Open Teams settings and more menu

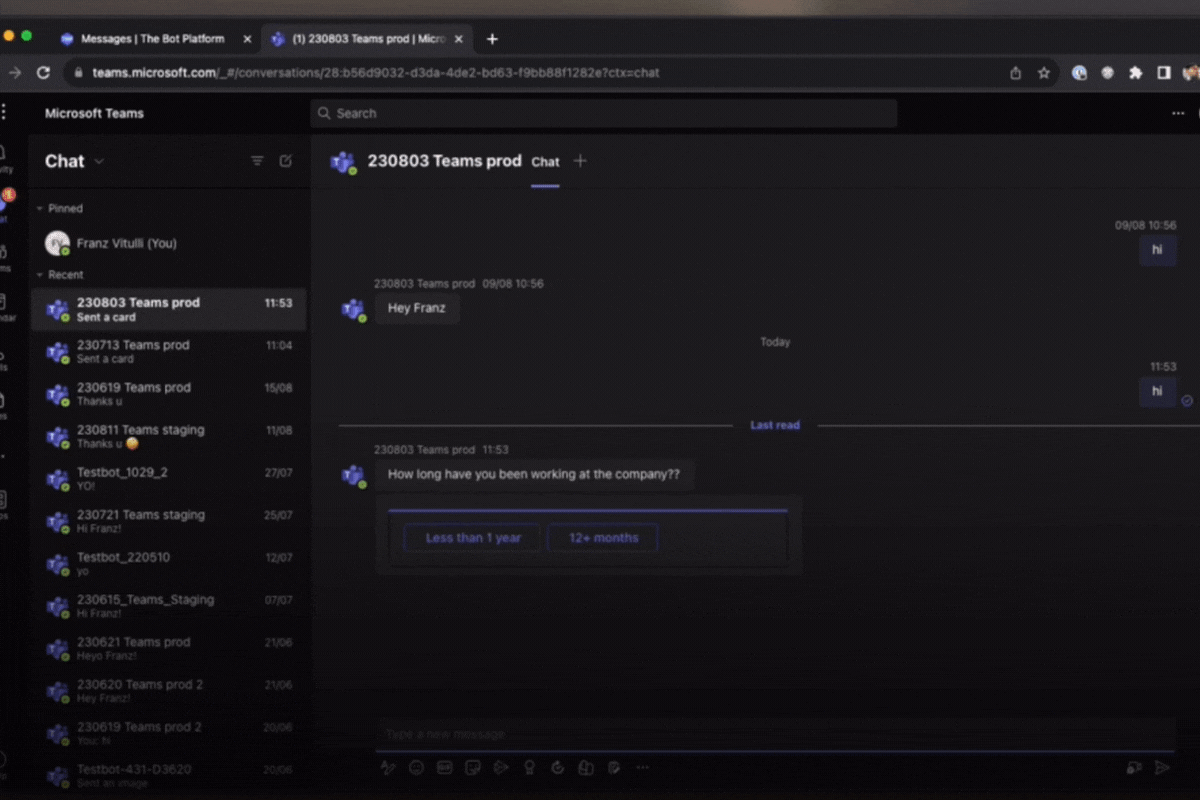(1178, 113)
